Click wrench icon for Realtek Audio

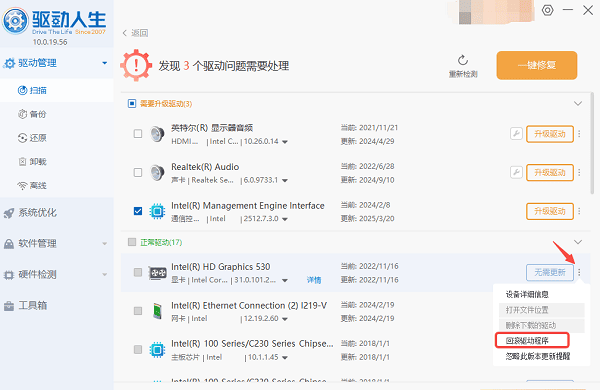pyautogui.click(x=516, y=172)
